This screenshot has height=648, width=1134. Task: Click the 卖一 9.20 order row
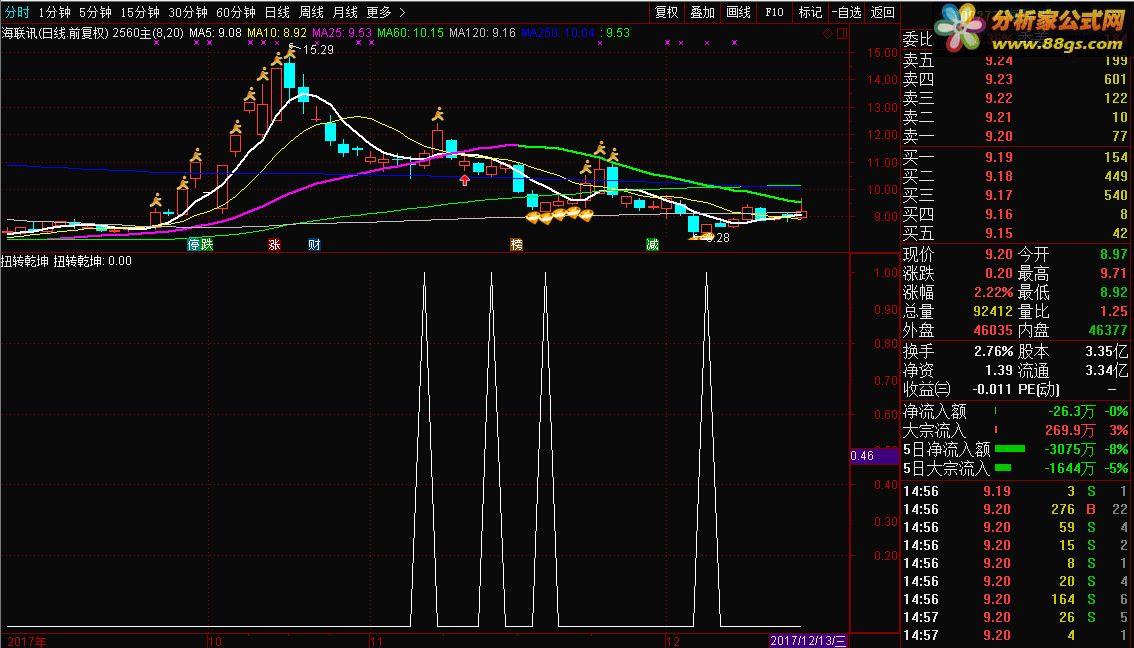(x=1015, y=135)
